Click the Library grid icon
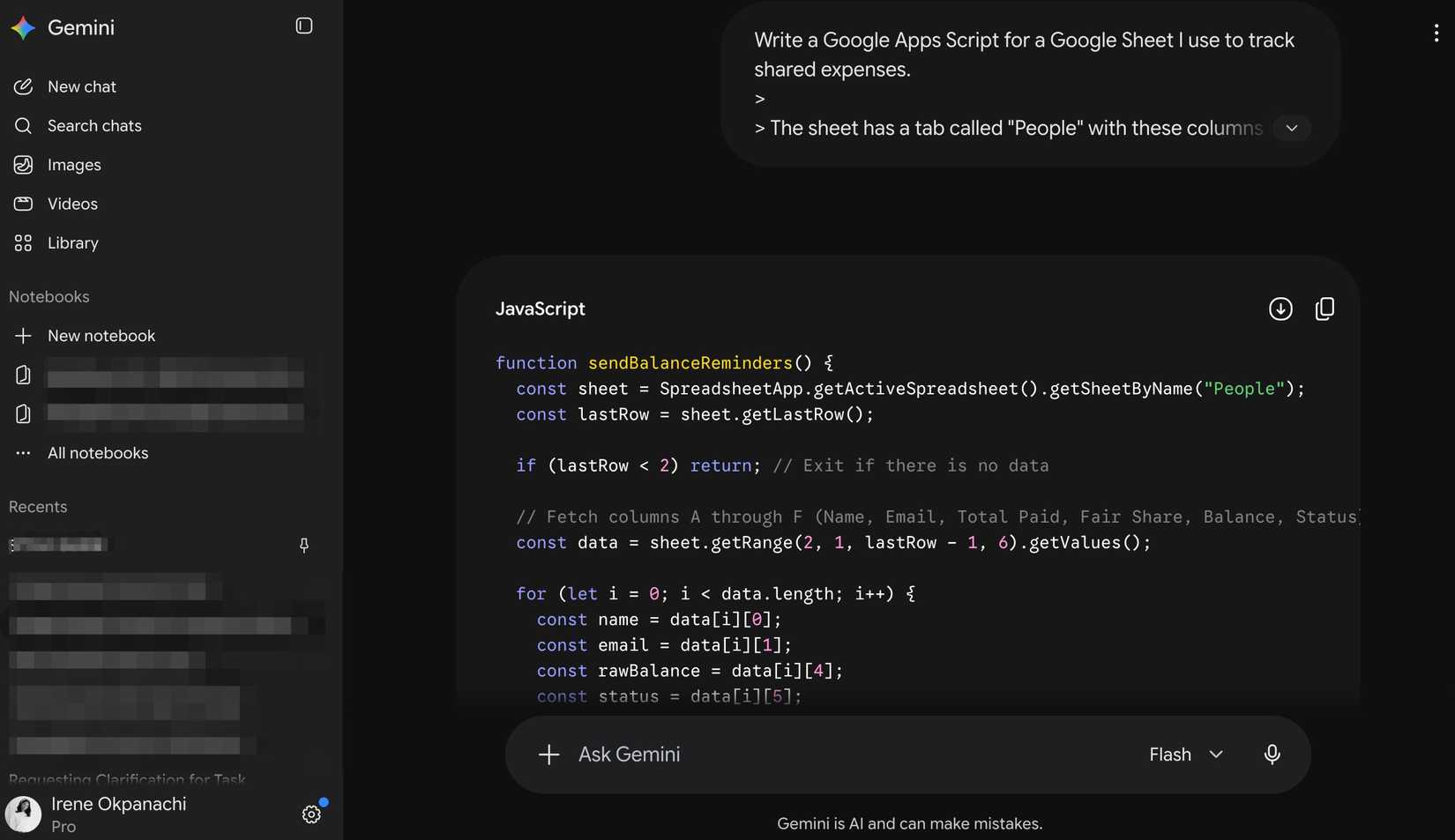 (x=23, y=242)
